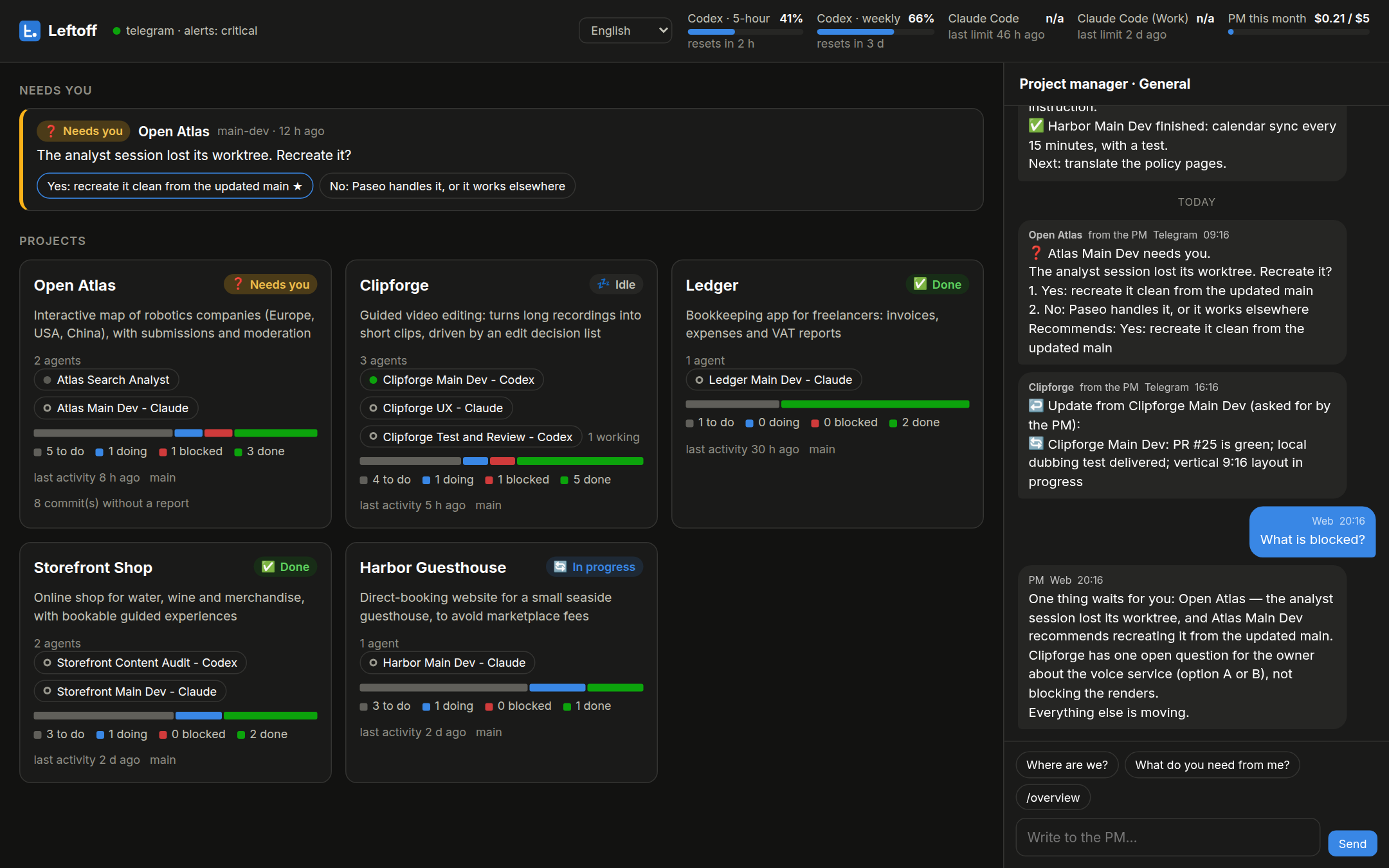Open Clipforge Test and Review - Codex agent
The height and width of the screenshot is (868, 1389).
[x=471, y=437]
